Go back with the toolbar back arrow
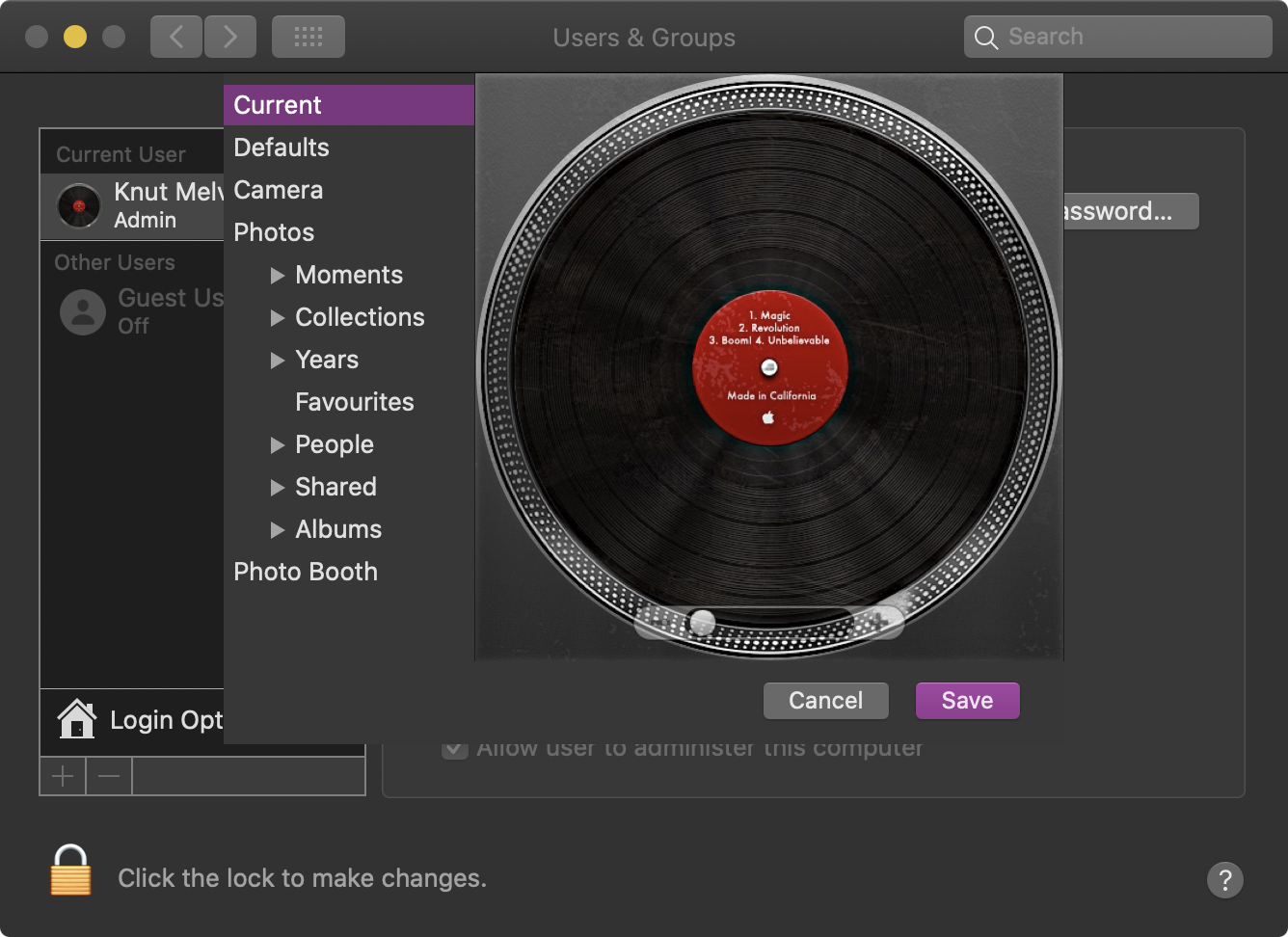The image size is (1288, 937). pyautogui.click(x=176, y=38)
